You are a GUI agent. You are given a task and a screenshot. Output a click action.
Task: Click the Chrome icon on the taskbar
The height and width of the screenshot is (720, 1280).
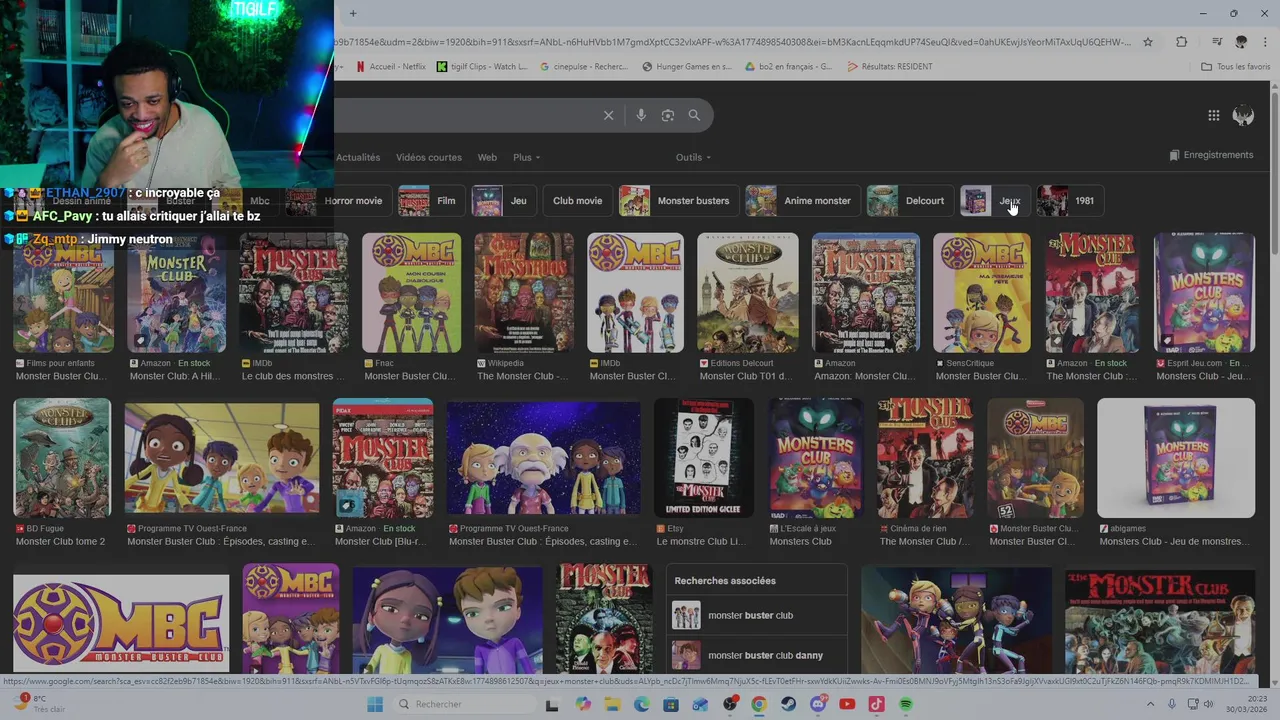pyautogui.click(x=759, y=704)
